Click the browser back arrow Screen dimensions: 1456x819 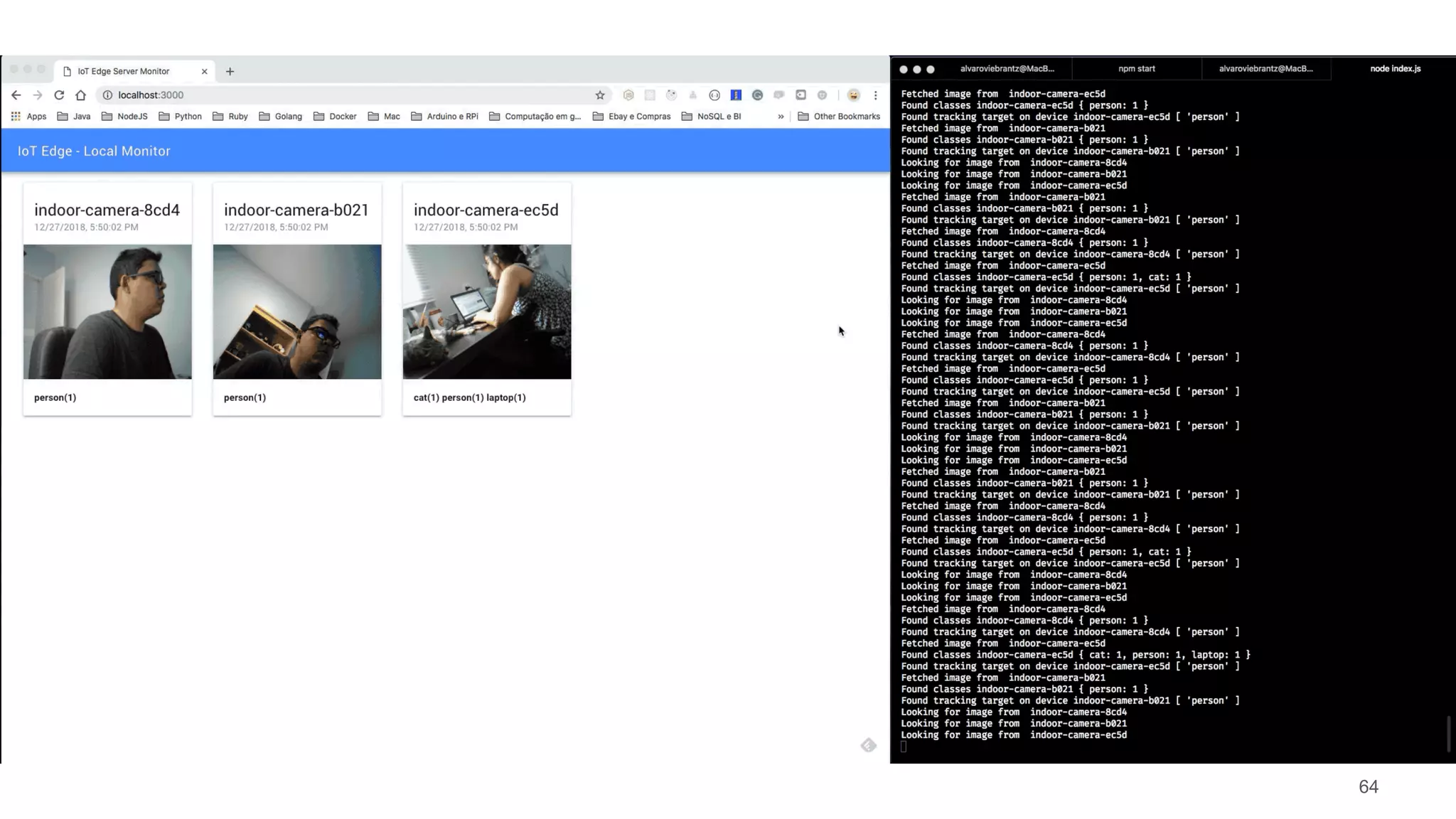pyautogui.click(x=16, y=95)
